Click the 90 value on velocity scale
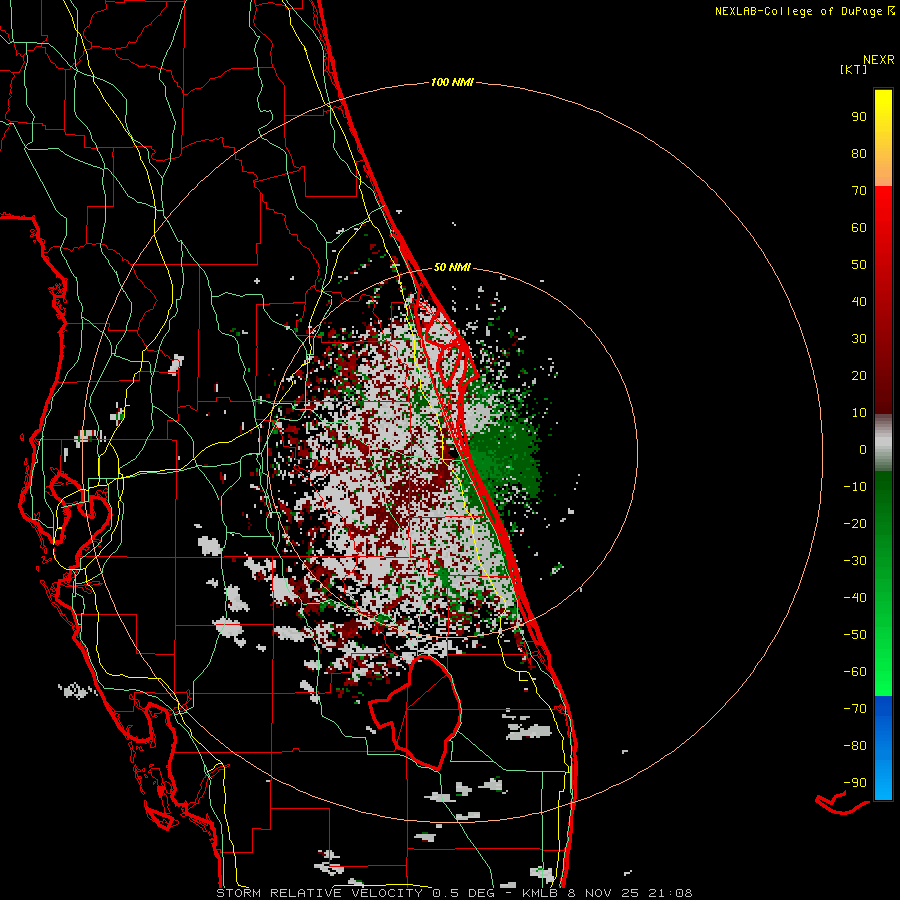The image size is (900, 900). (859, 117)
